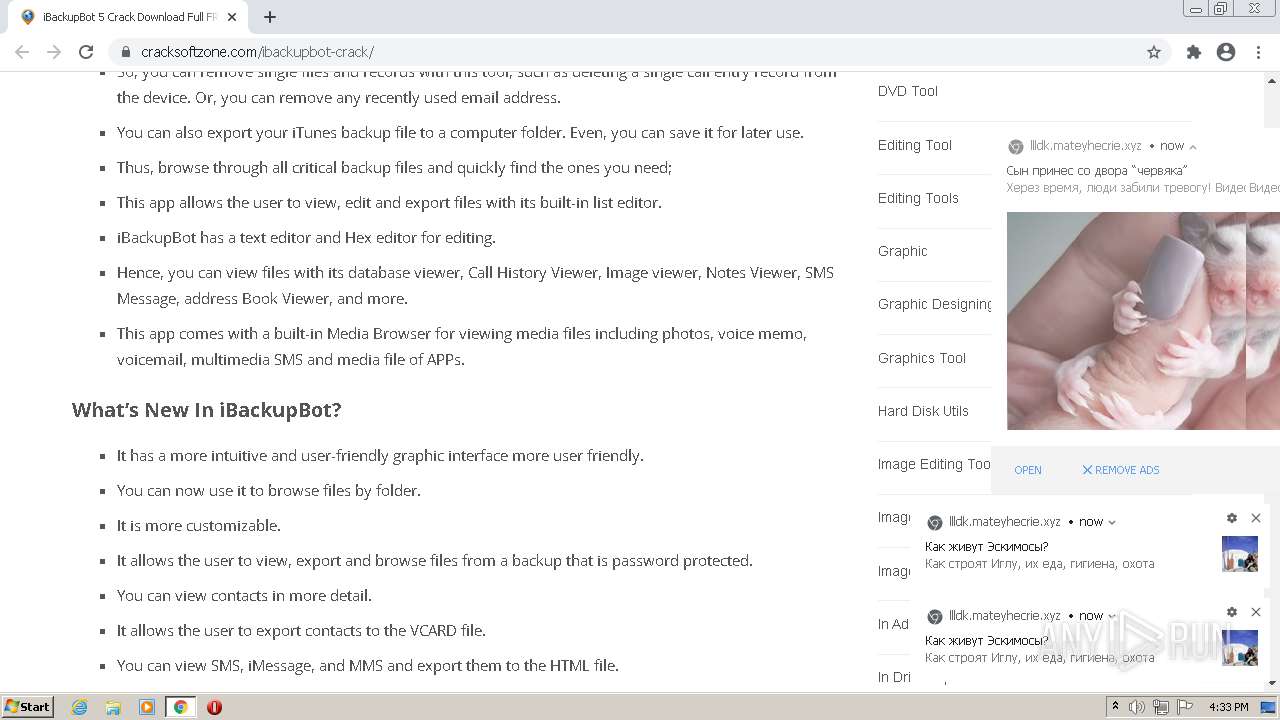The image size is (1280, 720).
Task: Open the Image Editing Tool category
Action: point(935,464)
